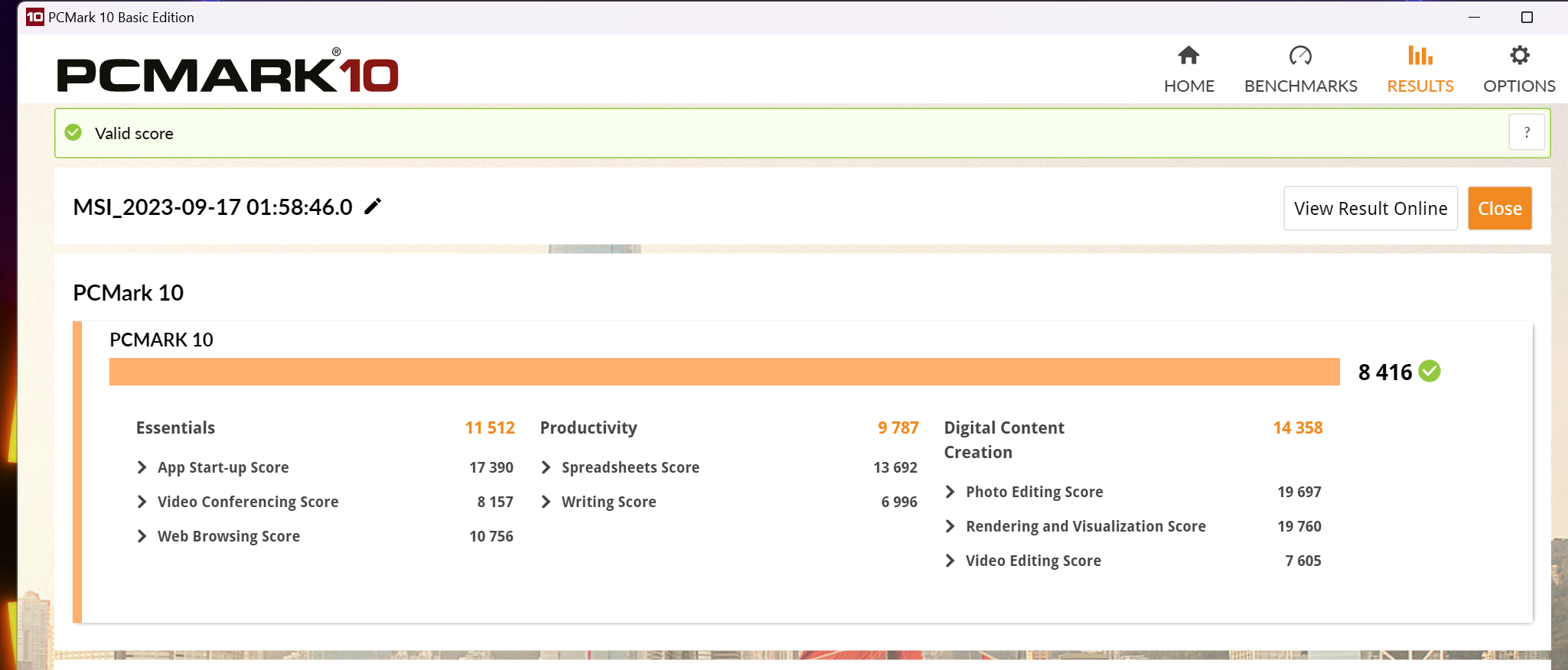Viewport: 1568px width, 670px height.
Task: Select the Results bar chart icon
Action: tap(1420, 56)
